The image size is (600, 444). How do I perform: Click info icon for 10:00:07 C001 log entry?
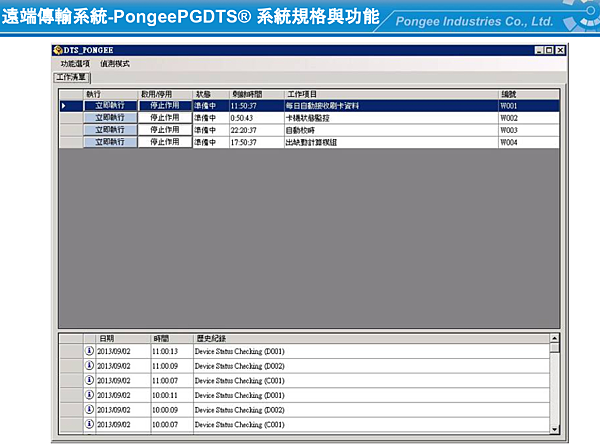coord(89,424)
